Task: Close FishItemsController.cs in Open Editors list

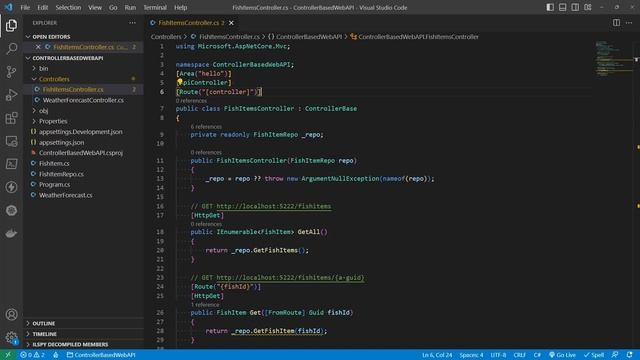Action: pos(38,47)
